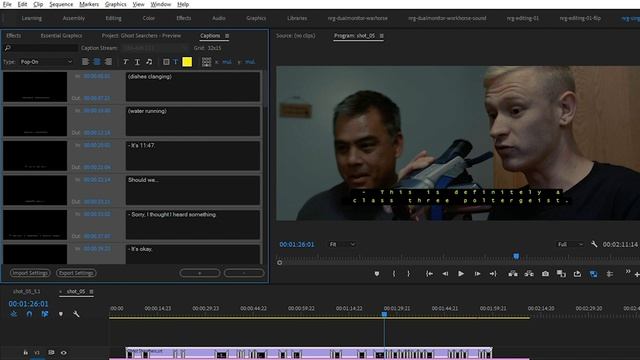Select the 'Sorry, I thought I heard something' caption
Viewport: 640px width, 360px height.
click(x=173, y=215)
